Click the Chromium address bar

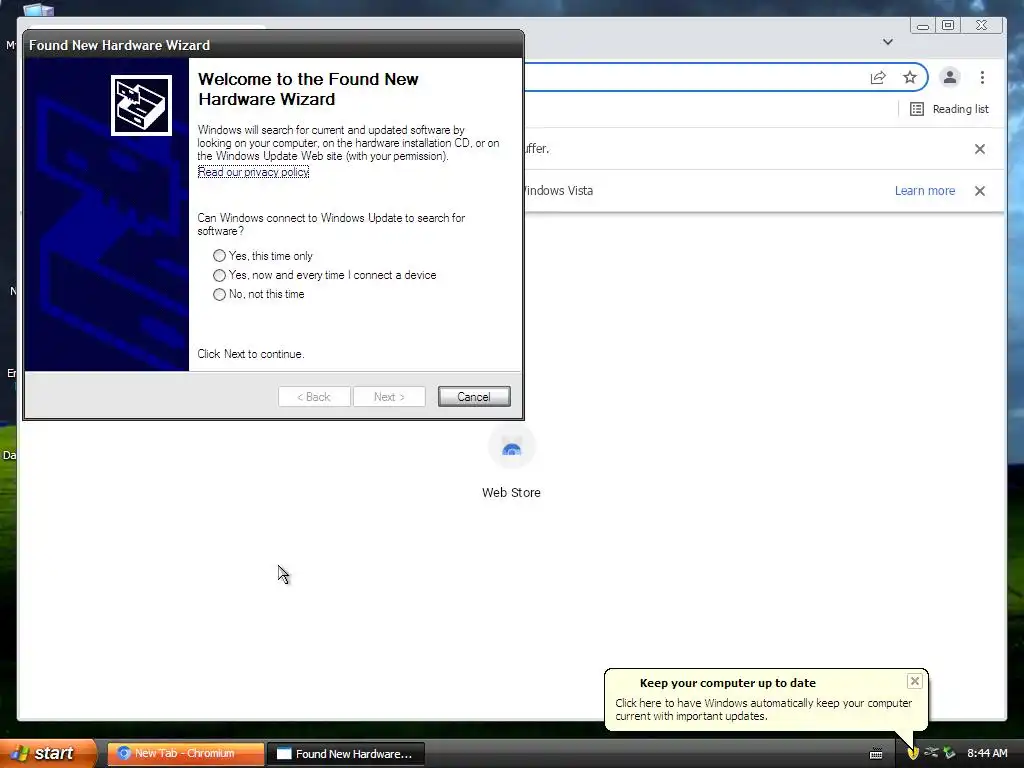(692, 78)
